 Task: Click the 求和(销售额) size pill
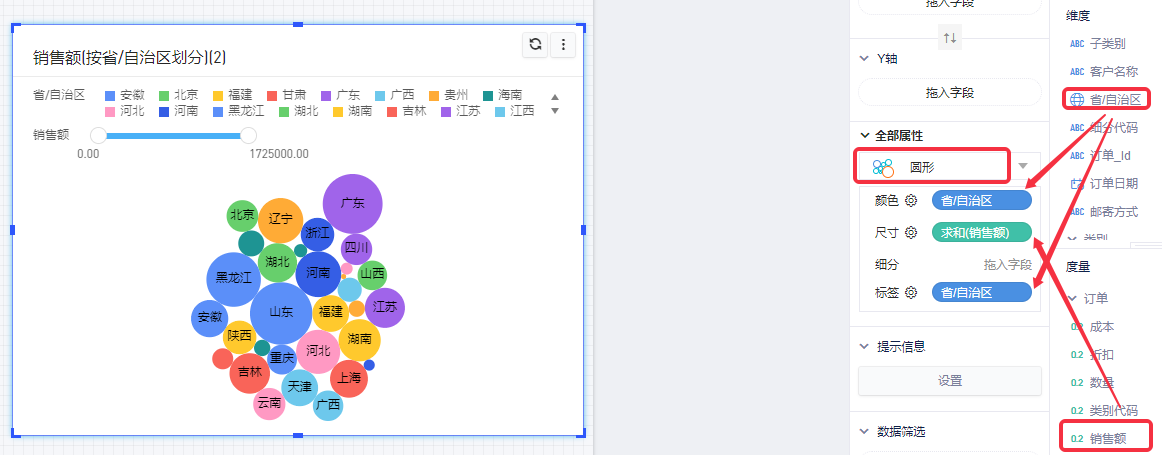click(x=981, y=233)
